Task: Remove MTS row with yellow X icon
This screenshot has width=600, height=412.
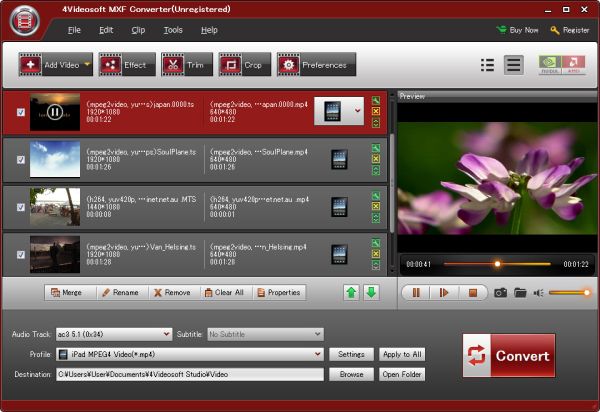Action: [x=376, y=207]
